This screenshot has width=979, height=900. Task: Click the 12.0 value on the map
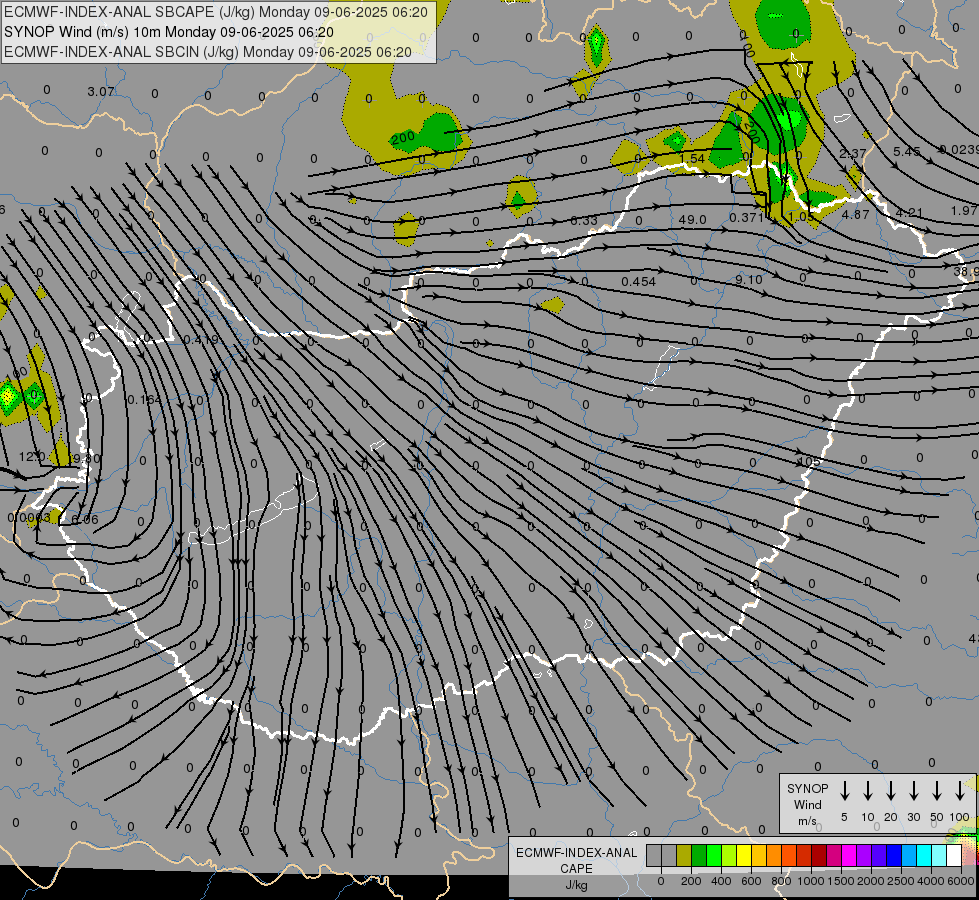click(x=32, y=457)
